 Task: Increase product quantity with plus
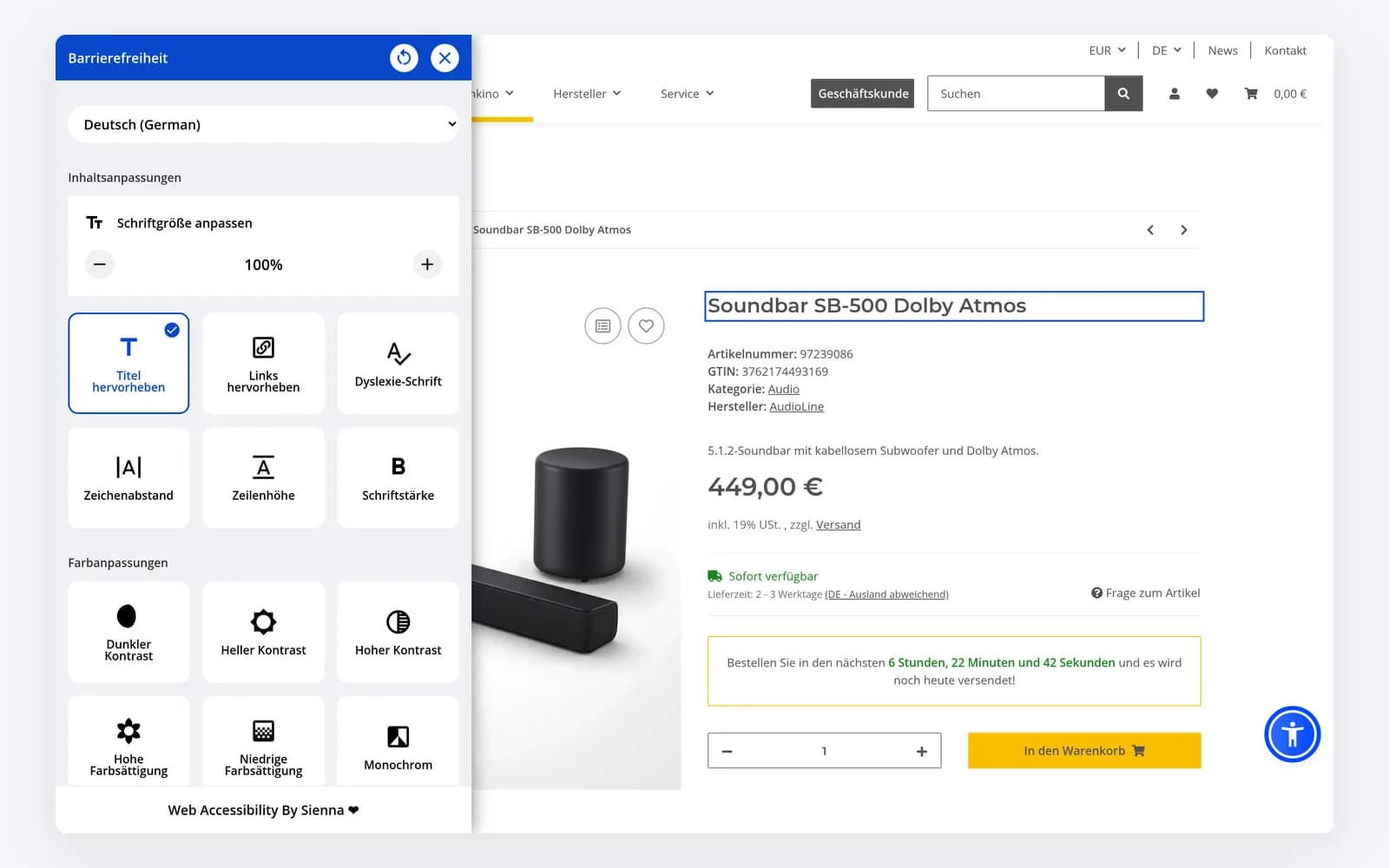click(x=922, y=751)
